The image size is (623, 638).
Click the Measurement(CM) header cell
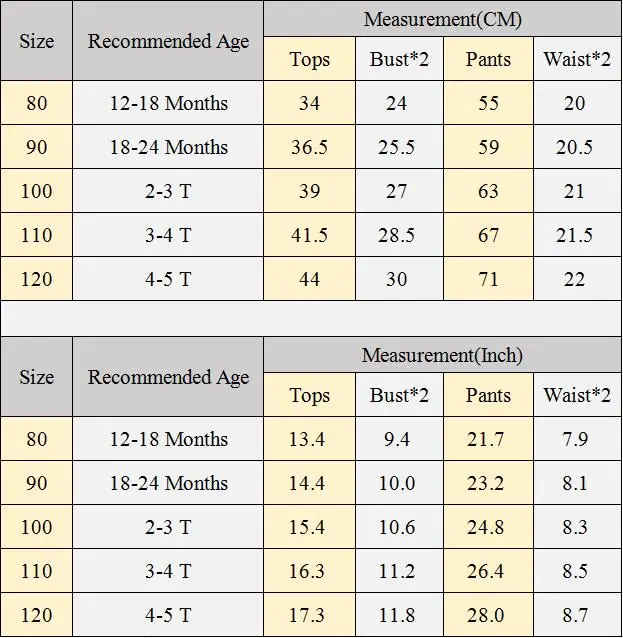[442, 19]
